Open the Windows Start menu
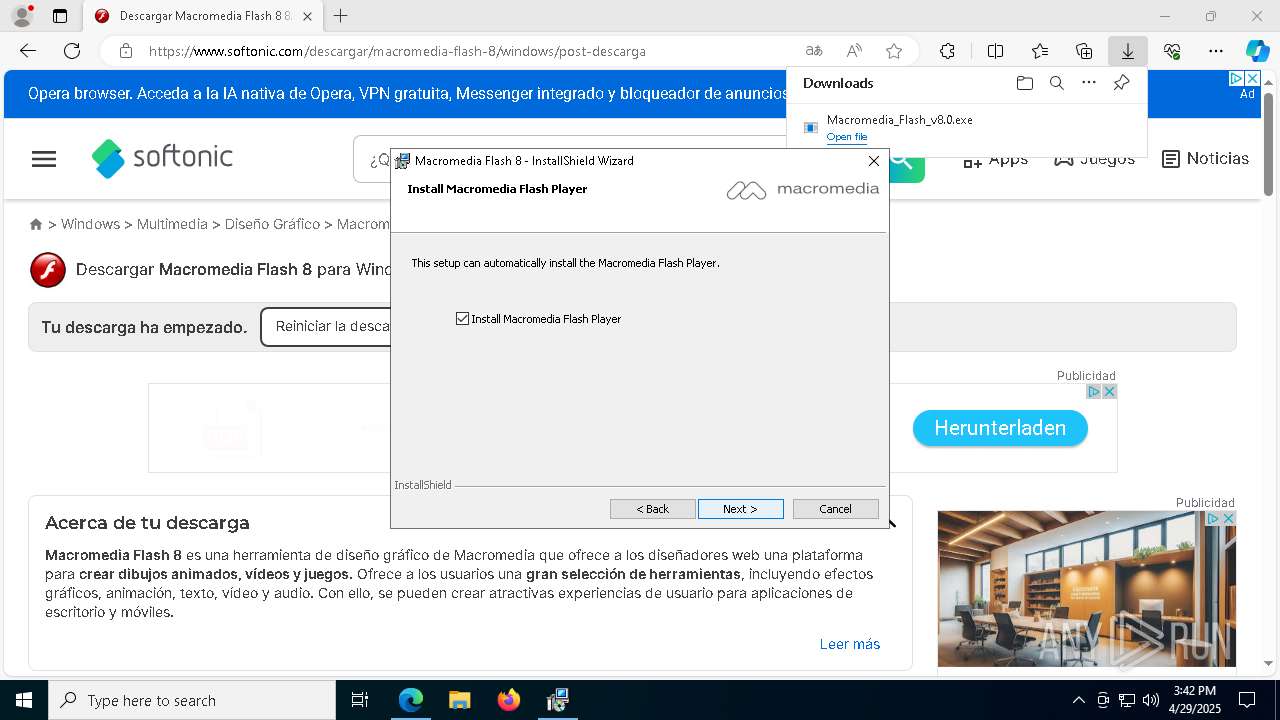Viewport: 1280px width, 720px height. coord(24,700)
